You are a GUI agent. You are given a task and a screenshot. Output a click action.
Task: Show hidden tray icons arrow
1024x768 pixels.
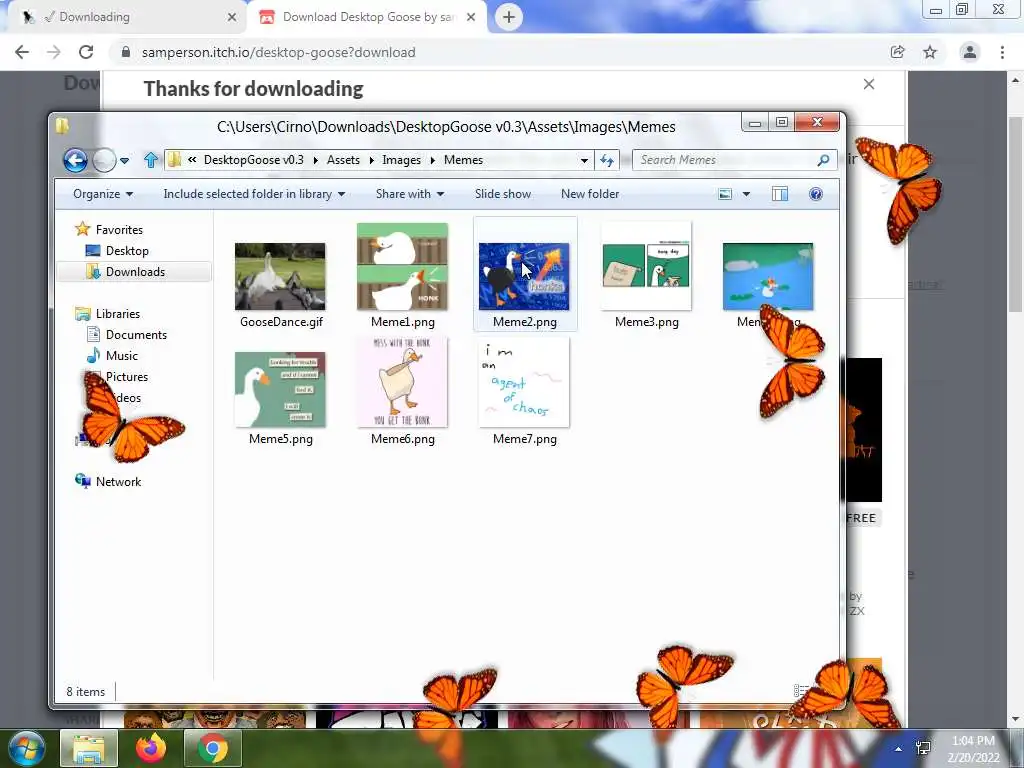[x=899, y=749]
